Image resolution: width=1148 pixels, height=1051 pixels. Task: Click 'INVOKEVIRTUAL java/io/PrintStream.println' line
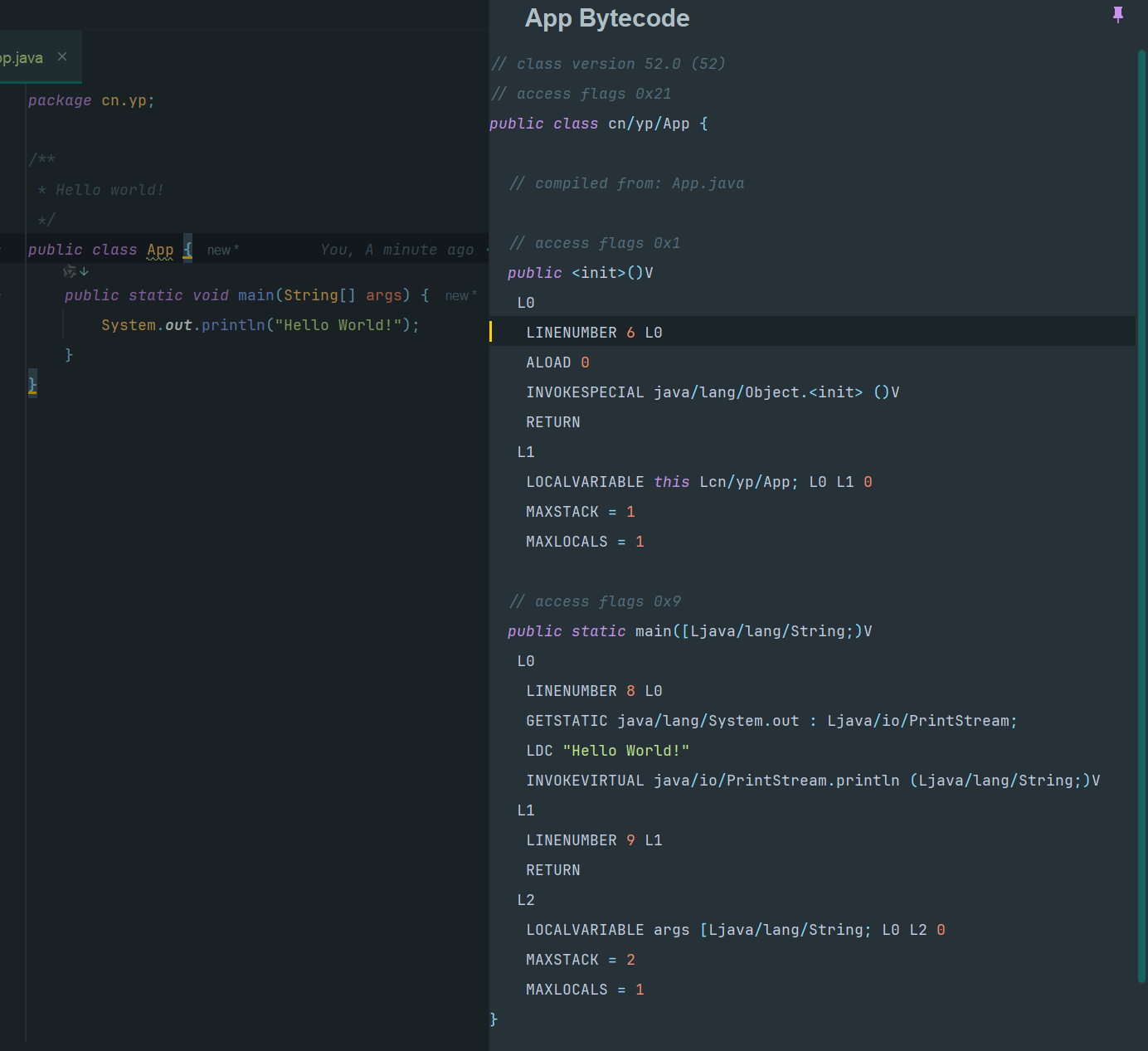point(813,781)
